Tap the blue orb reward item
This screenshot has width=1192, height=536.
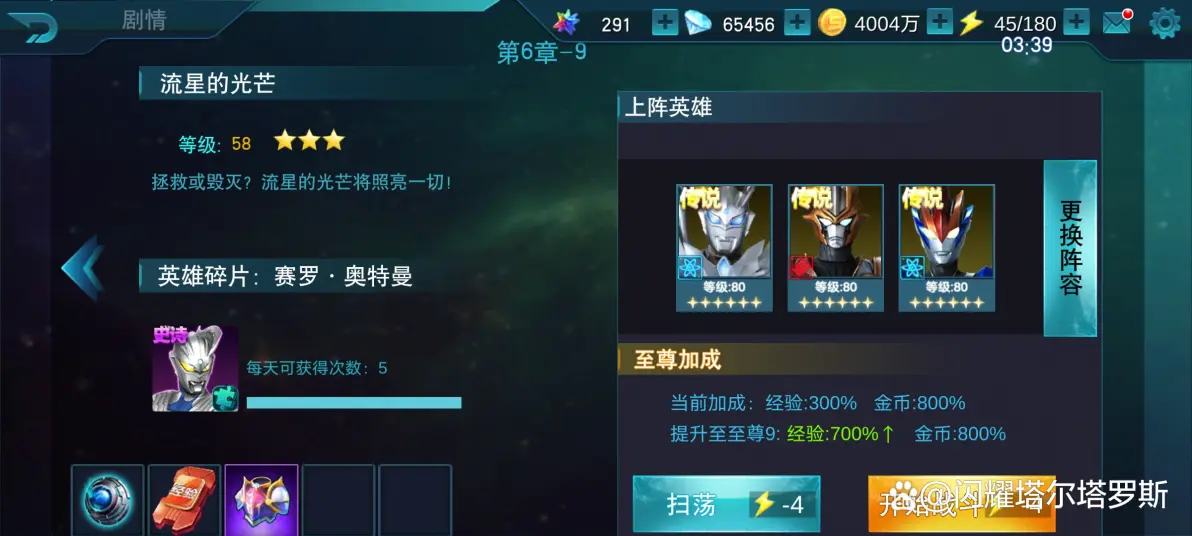[107, 500]
